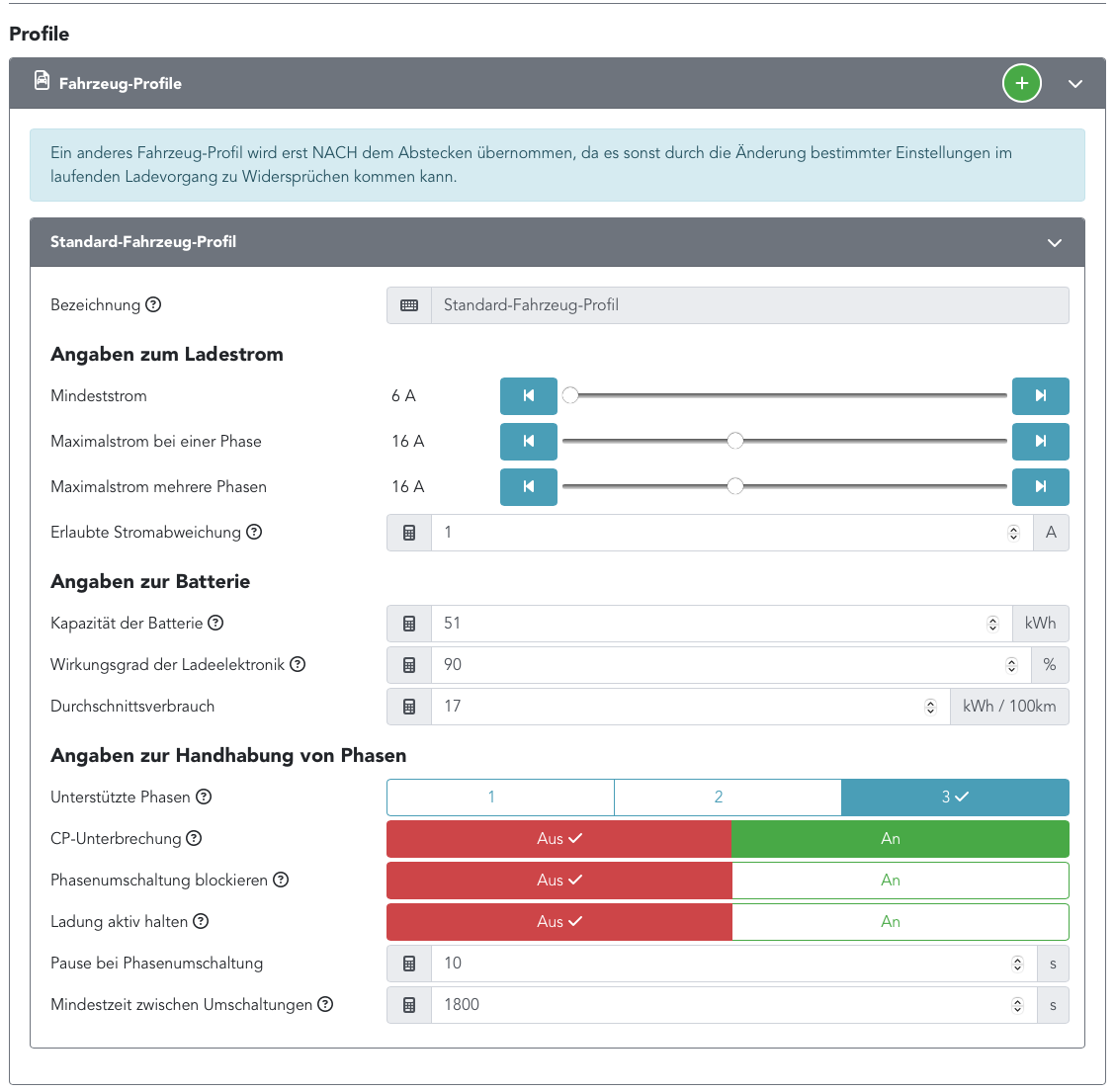Screen dimensions: 1115x1092
Task: Open help for Erlaubte Stromabweichung
Action: pyautogui.click(x=255, y=532)
